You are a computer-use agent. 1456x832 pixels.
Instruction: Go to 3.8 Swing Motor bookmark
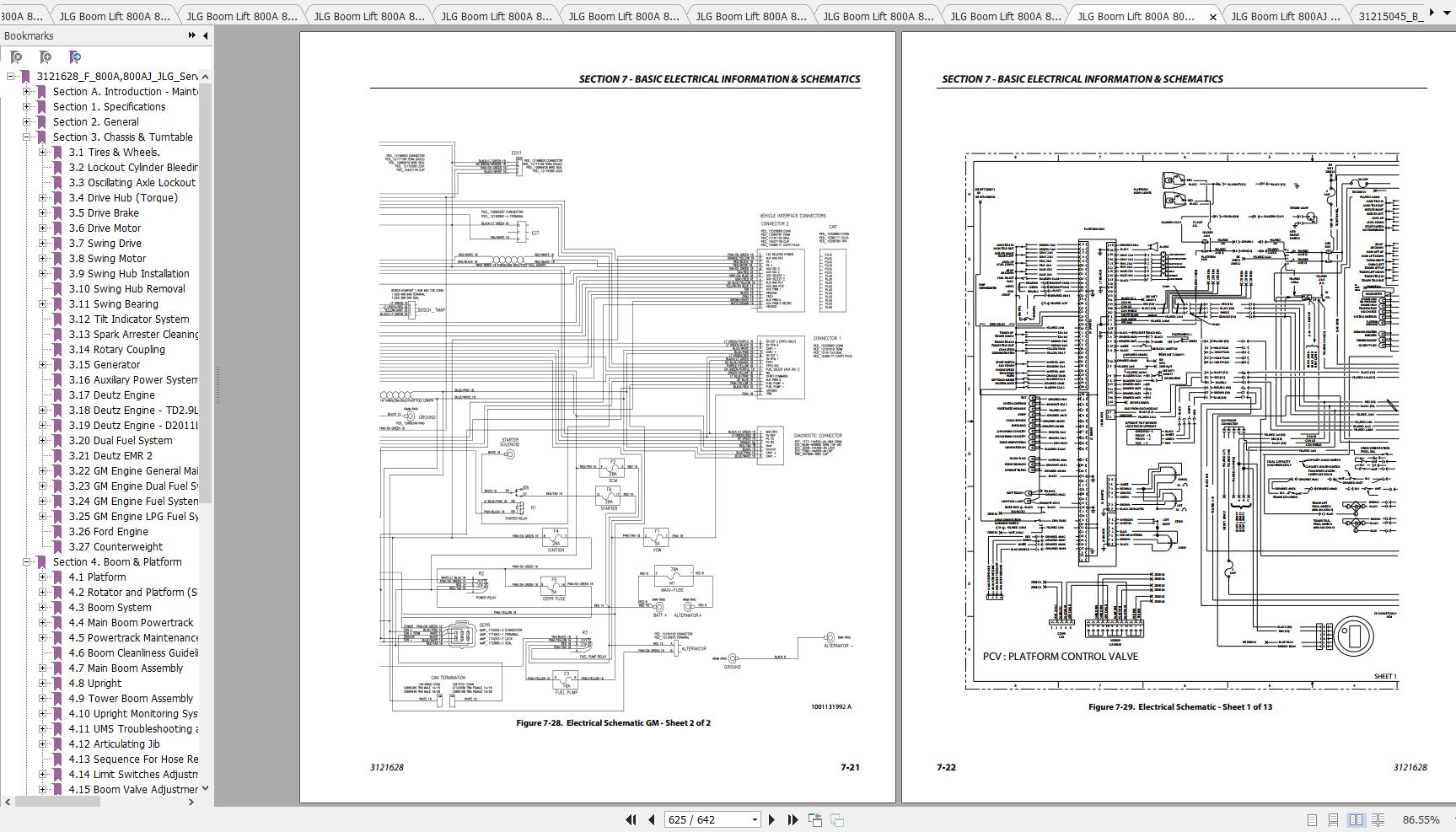pos(107,259)
